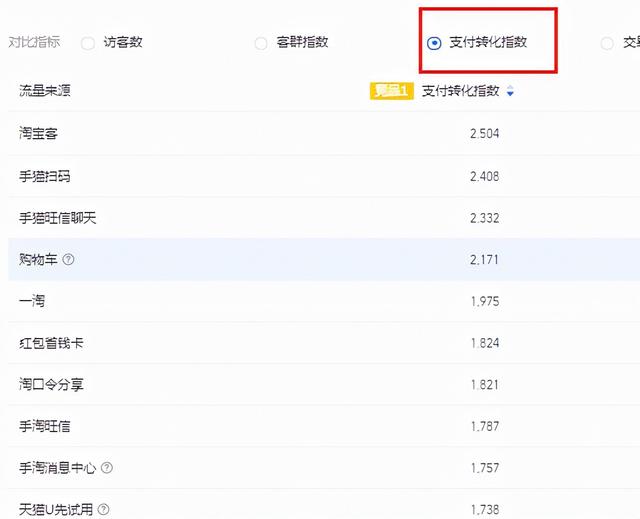
Task: Select the 访客数 radio button
Action: pos(87,43)
